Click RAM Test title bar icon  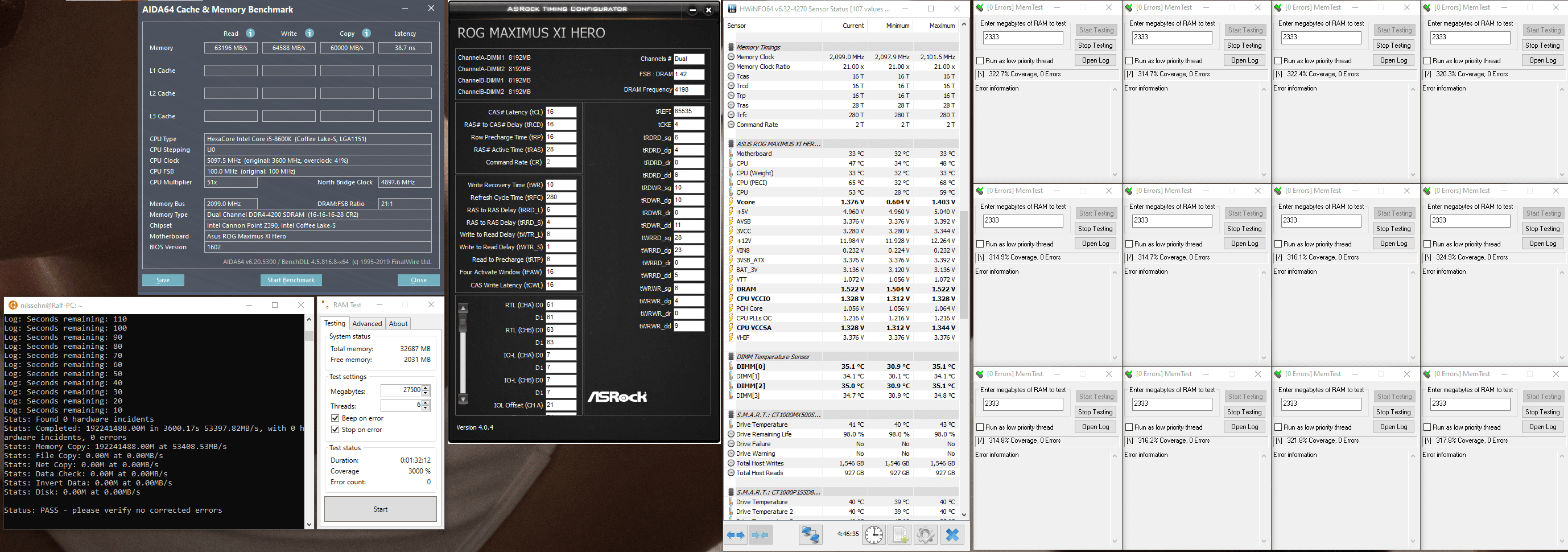click(x=324, y=305)
